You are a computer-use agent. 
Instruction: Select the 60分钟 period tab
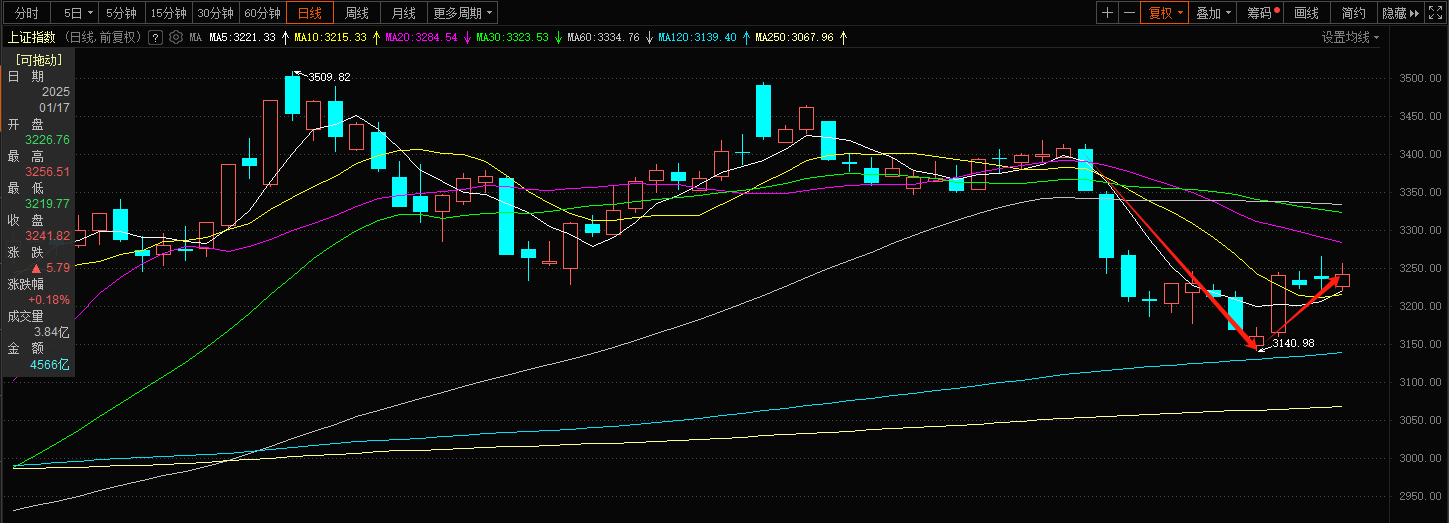[x=262, y=13]
